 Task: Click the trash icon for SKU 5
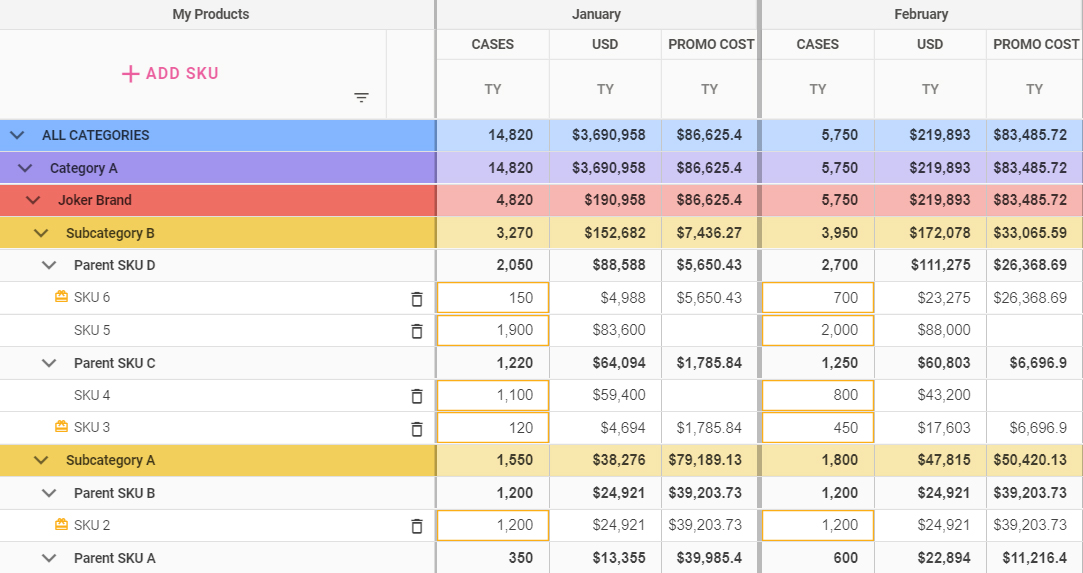pos(417,331)
